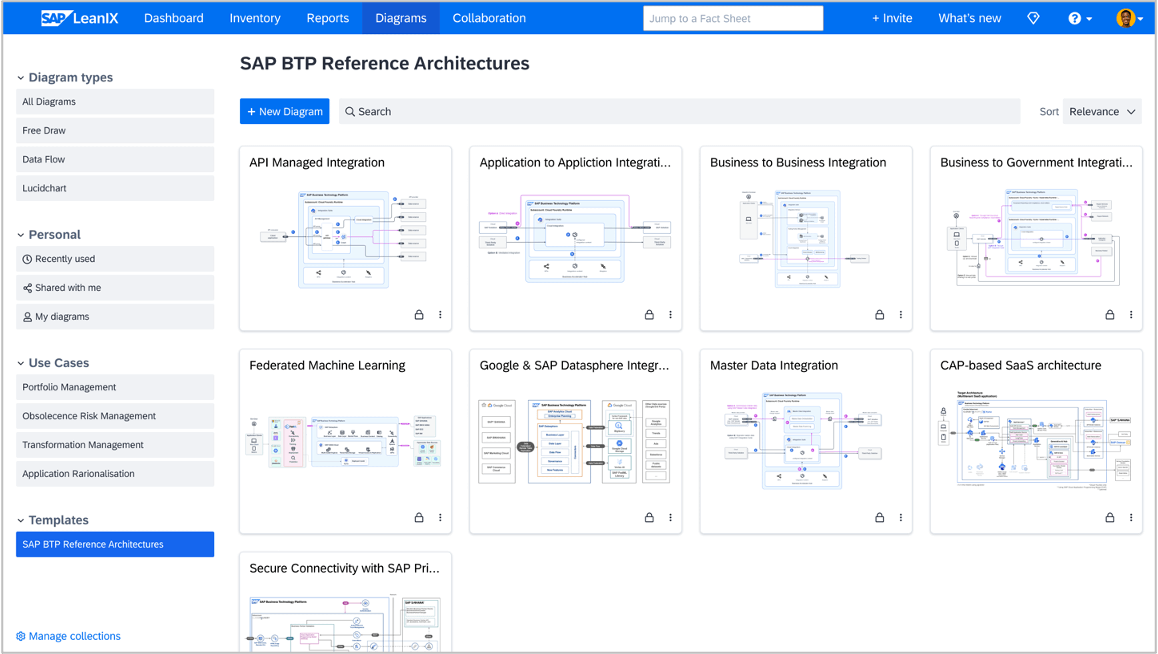Open the Inventory tab
The image size is (1158, 654).
[x=255, y=18]
